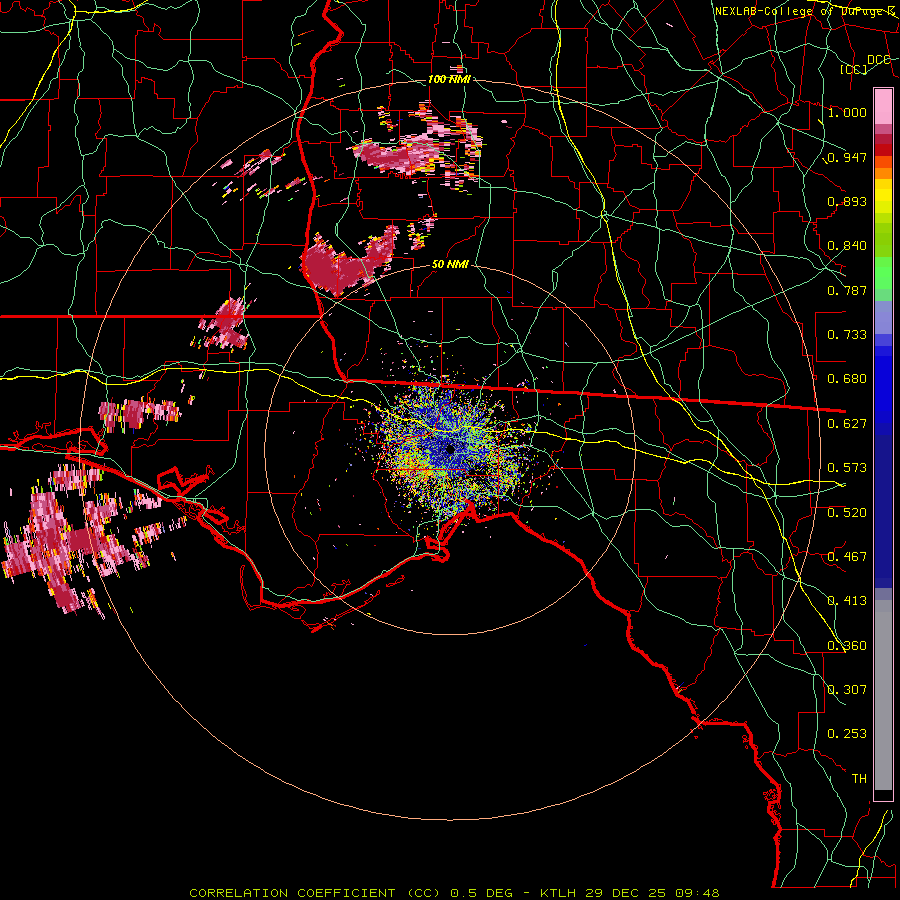Click the 0.893 scale value
This screenshot has height=900, width=900.
[x=847, y=201]
